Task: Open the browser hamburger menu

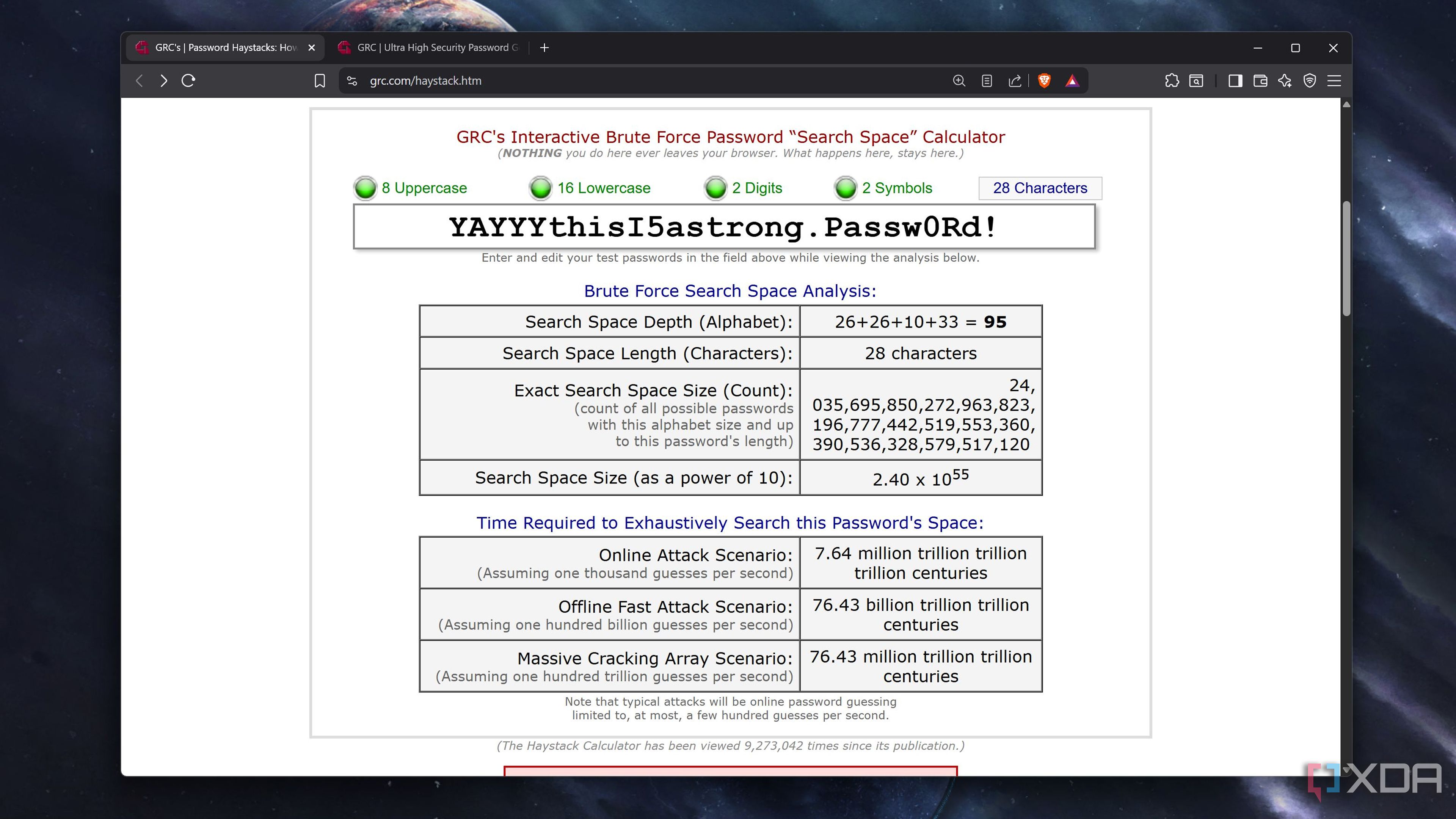Action: [x=1334, y=81]
